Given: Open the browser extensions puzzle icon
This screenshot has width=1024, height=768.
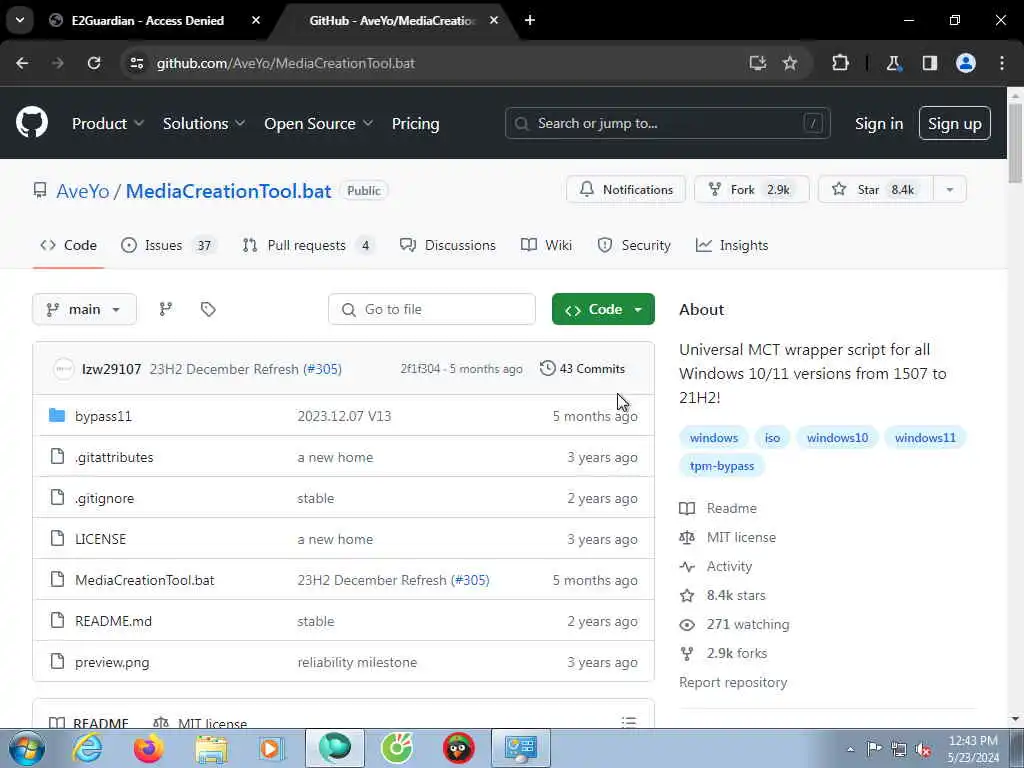Looking at the screenshot, I should pyautogui.click(x=840, y=63).
